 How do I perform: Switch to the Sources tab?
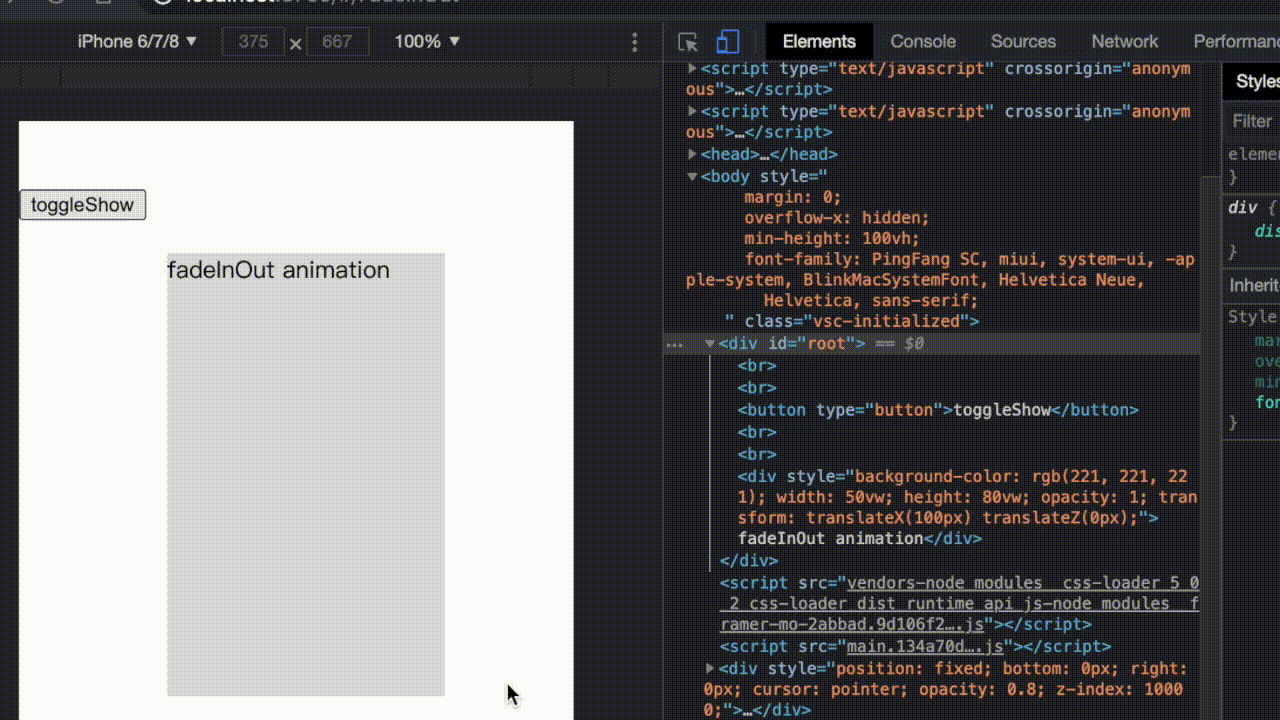tap(1023, 41)
